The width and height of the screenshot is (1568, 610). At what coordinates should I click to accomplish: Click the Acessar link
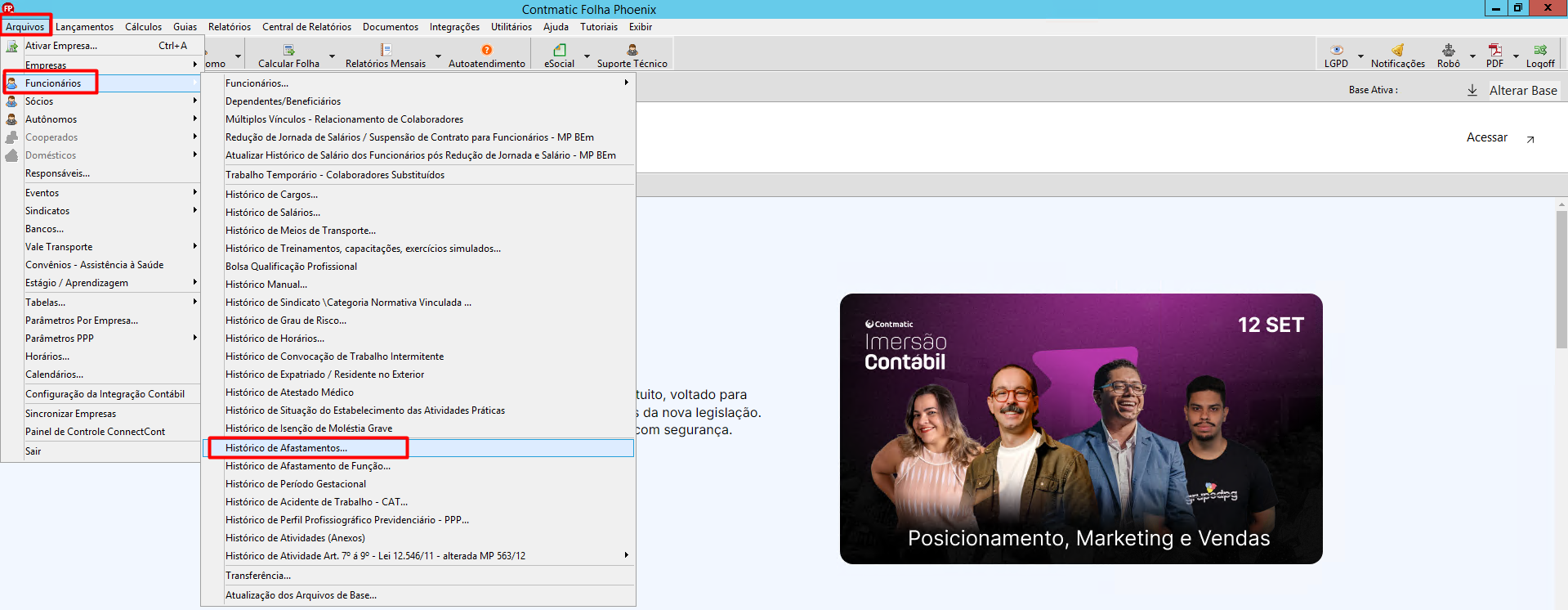(1486, 137)
